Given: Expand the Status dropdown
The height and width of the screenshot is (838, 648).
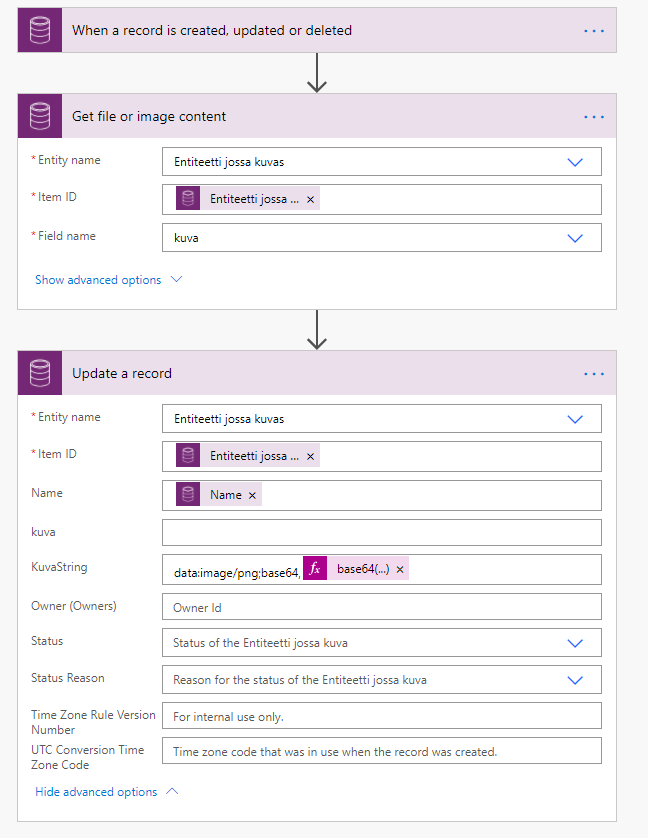Looking at the screenshot, I should point(575,643).
